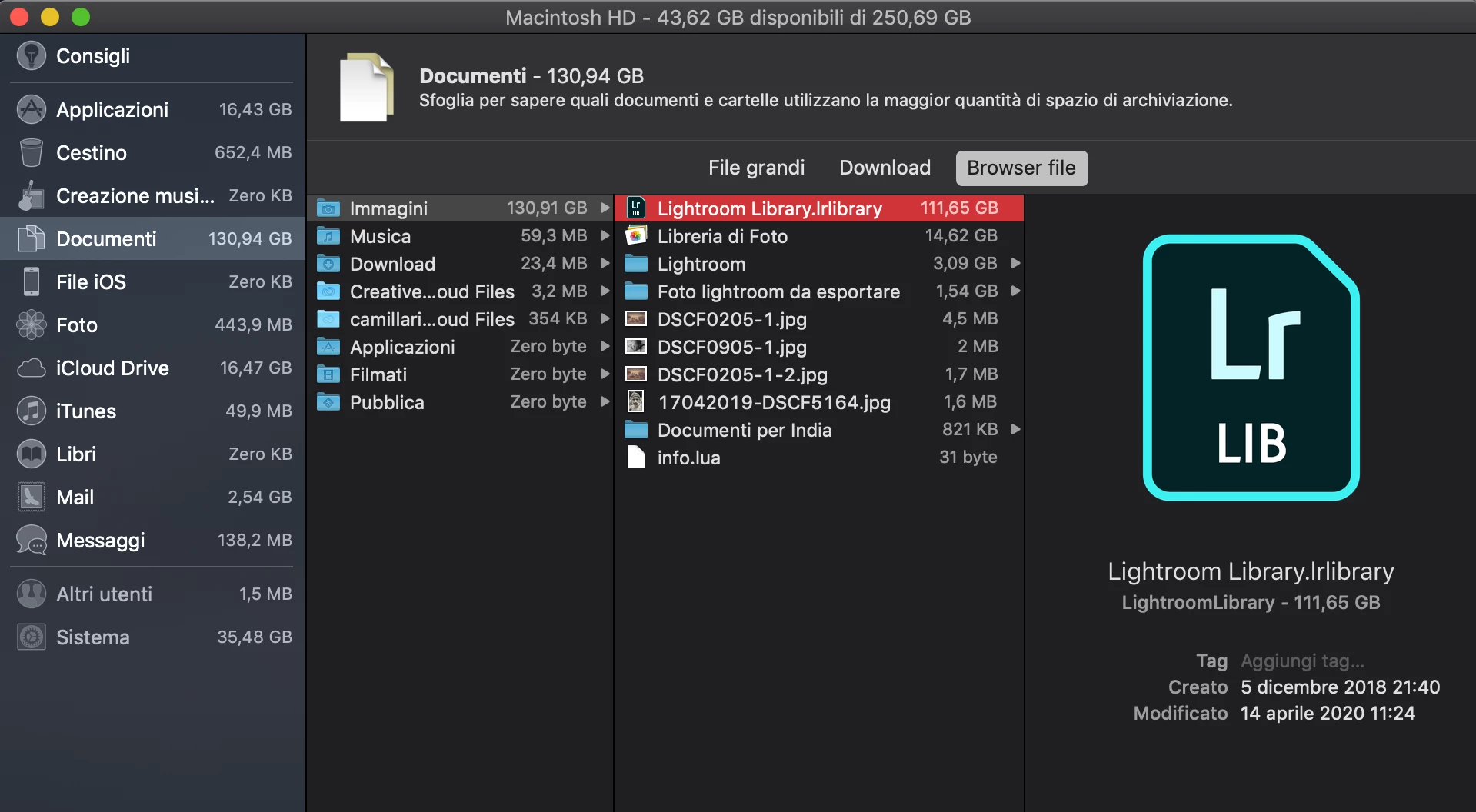Viewport: 1476px width, 812px height.
Task: Click large Lightroom LIB preview image
Action: point(1251,368)
